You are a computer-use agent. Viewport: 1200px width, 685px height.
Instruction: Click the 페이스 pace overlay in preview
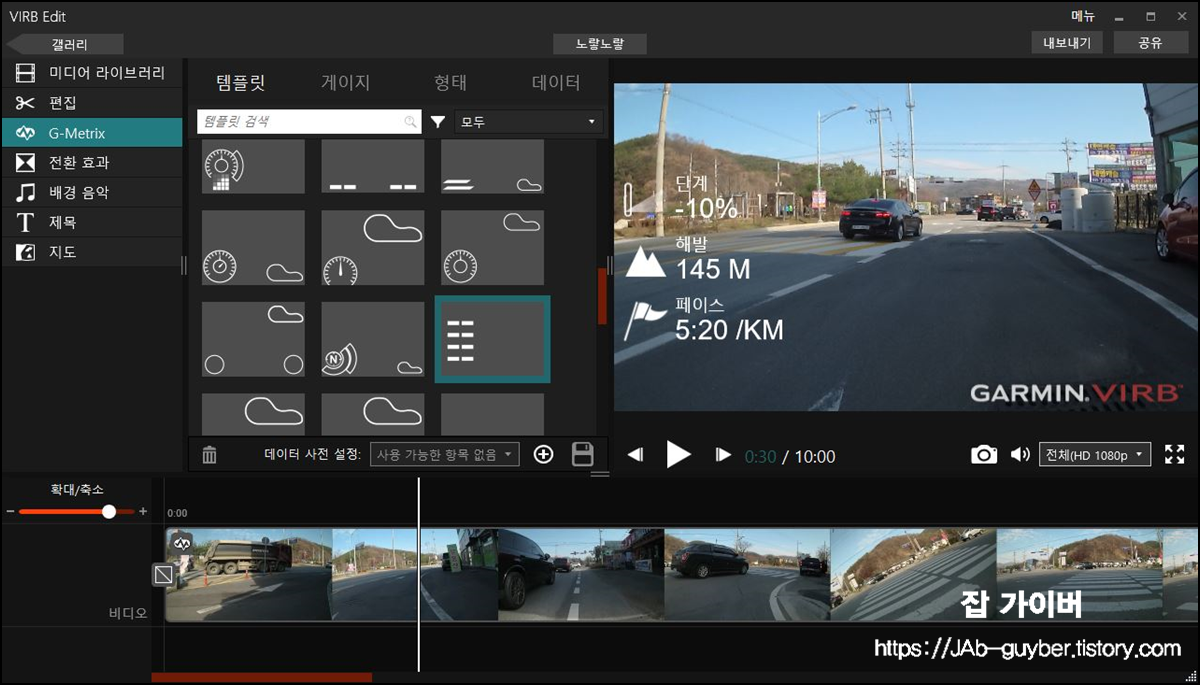pos(704,319)
